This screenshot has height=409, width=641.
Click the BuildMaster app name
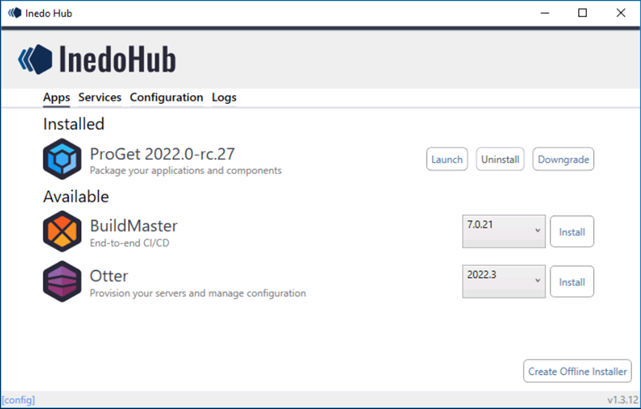[x=134, y=226]
